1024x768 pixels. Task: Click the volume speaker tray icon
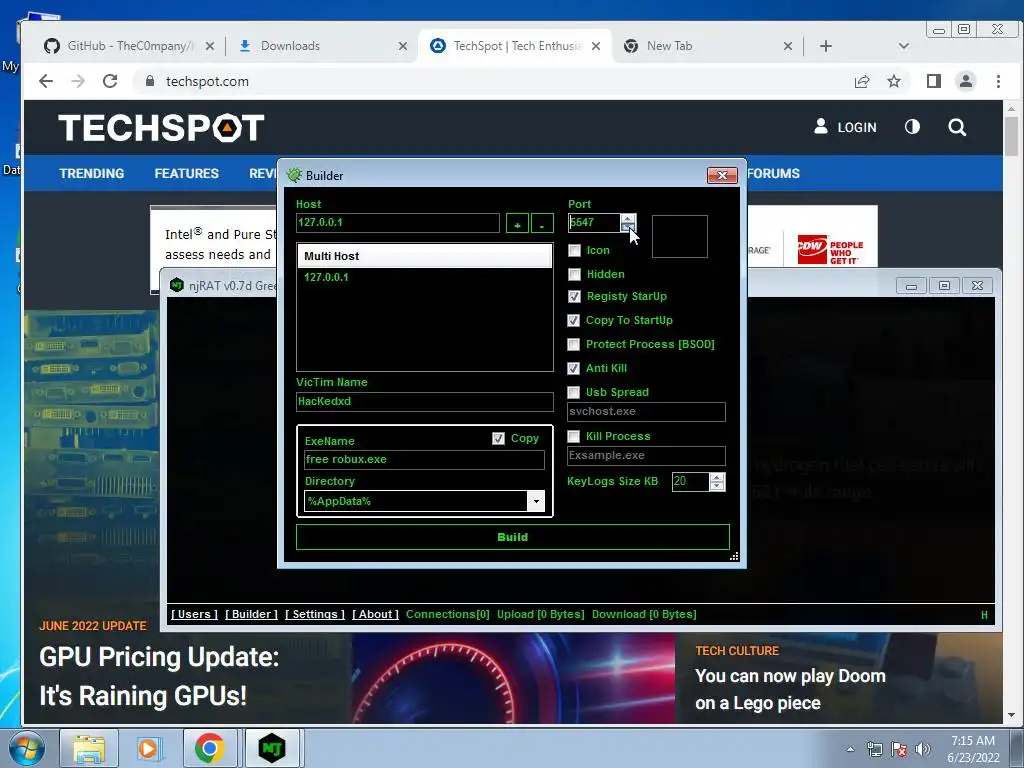click(x=923, y=749)
